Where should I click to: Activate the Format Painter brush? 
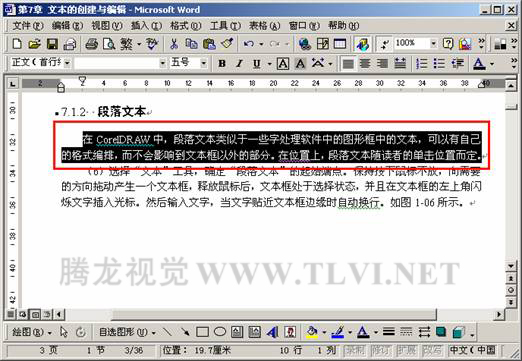[227, 44]
